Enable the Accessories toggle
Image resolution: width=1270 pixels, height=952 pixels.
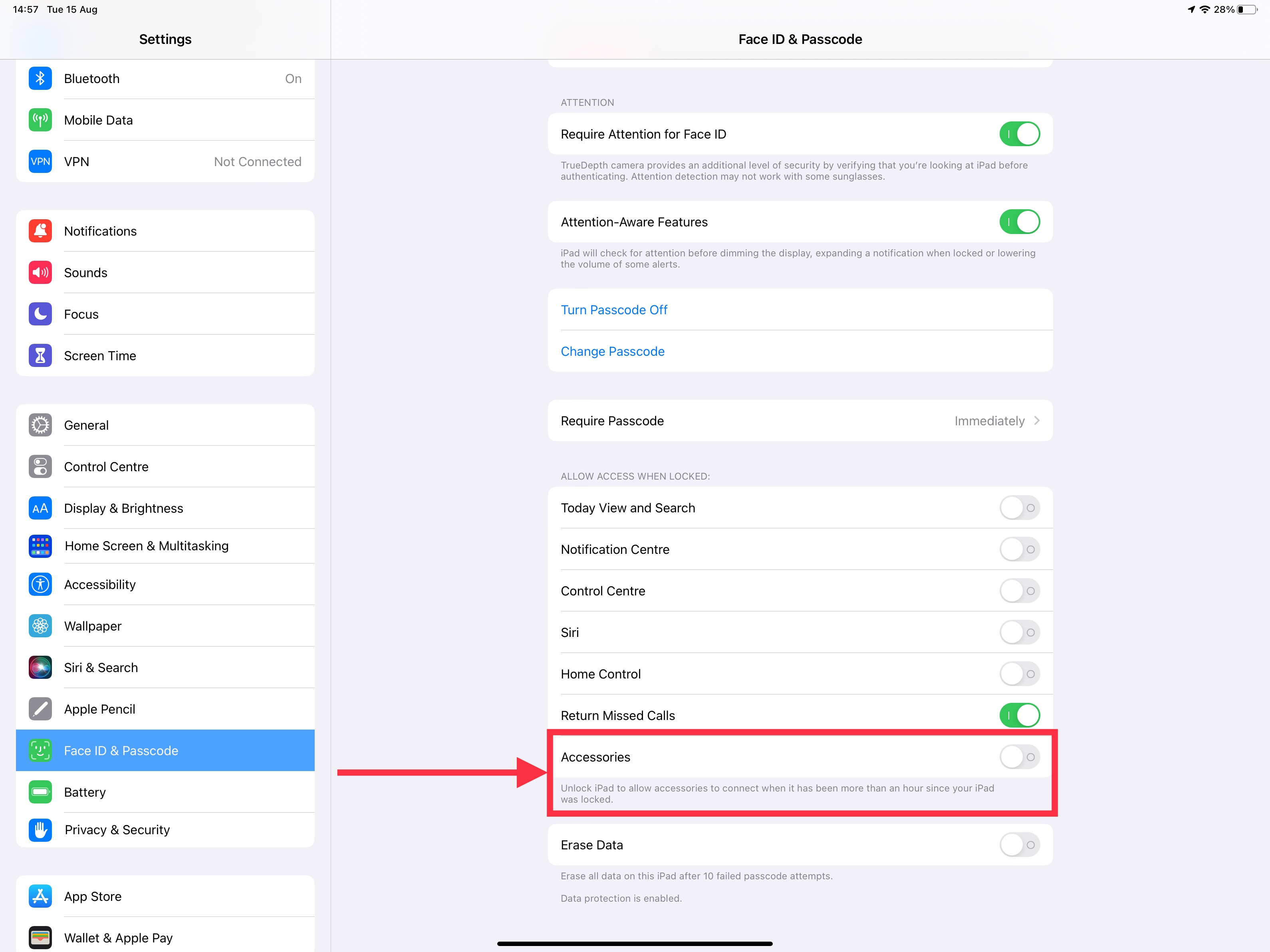[1019, 758]
